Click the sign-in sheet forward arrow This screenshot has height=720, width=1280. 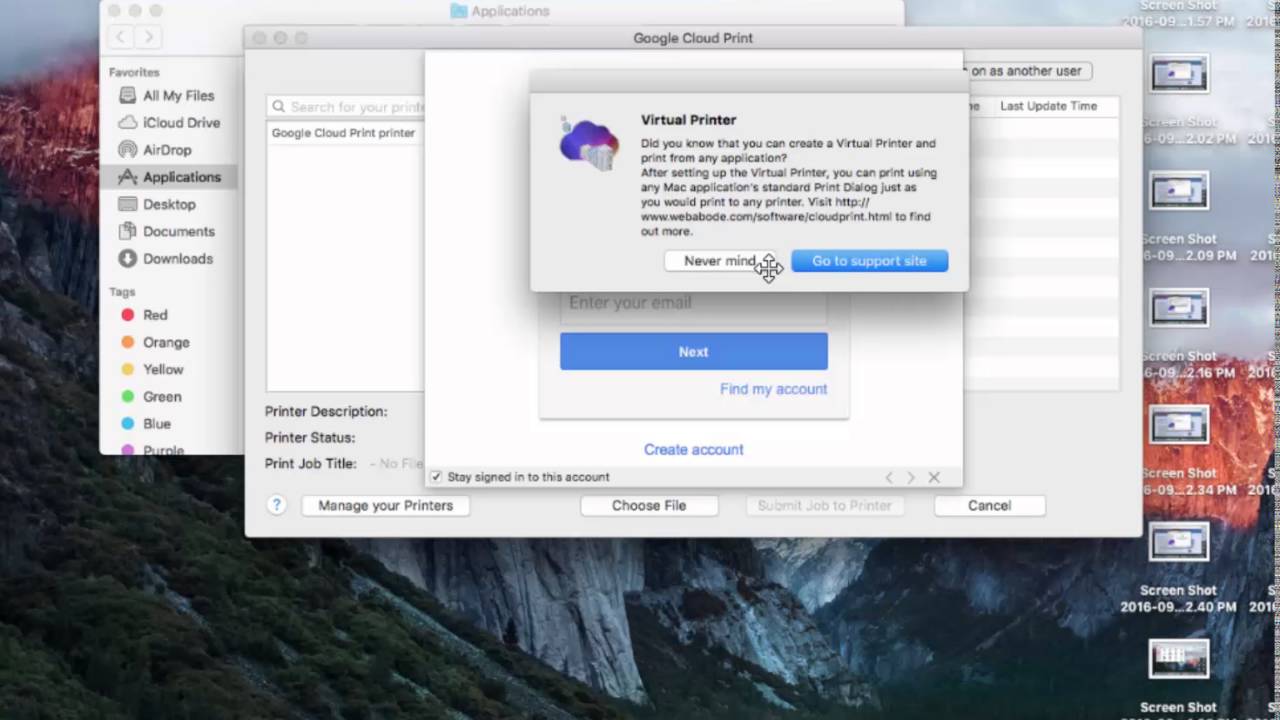tap(911, 478)
